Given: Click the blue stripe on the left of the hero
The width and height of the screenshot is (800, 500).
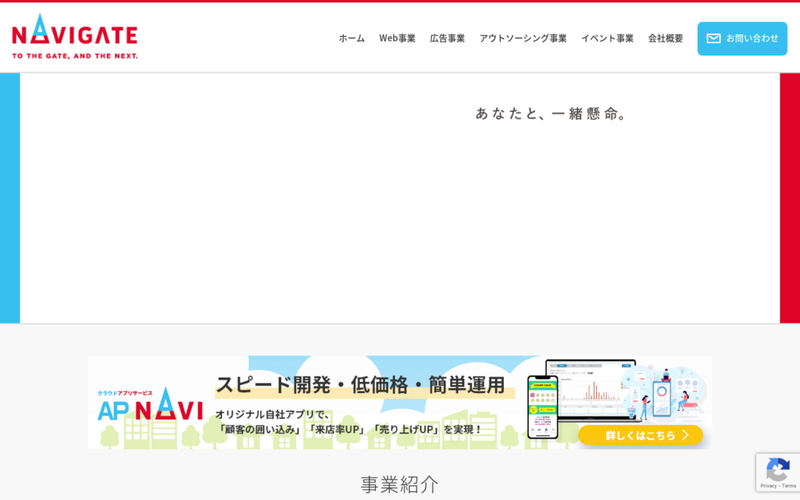Looking at the screenshot, I should click(x=10, y=198).
